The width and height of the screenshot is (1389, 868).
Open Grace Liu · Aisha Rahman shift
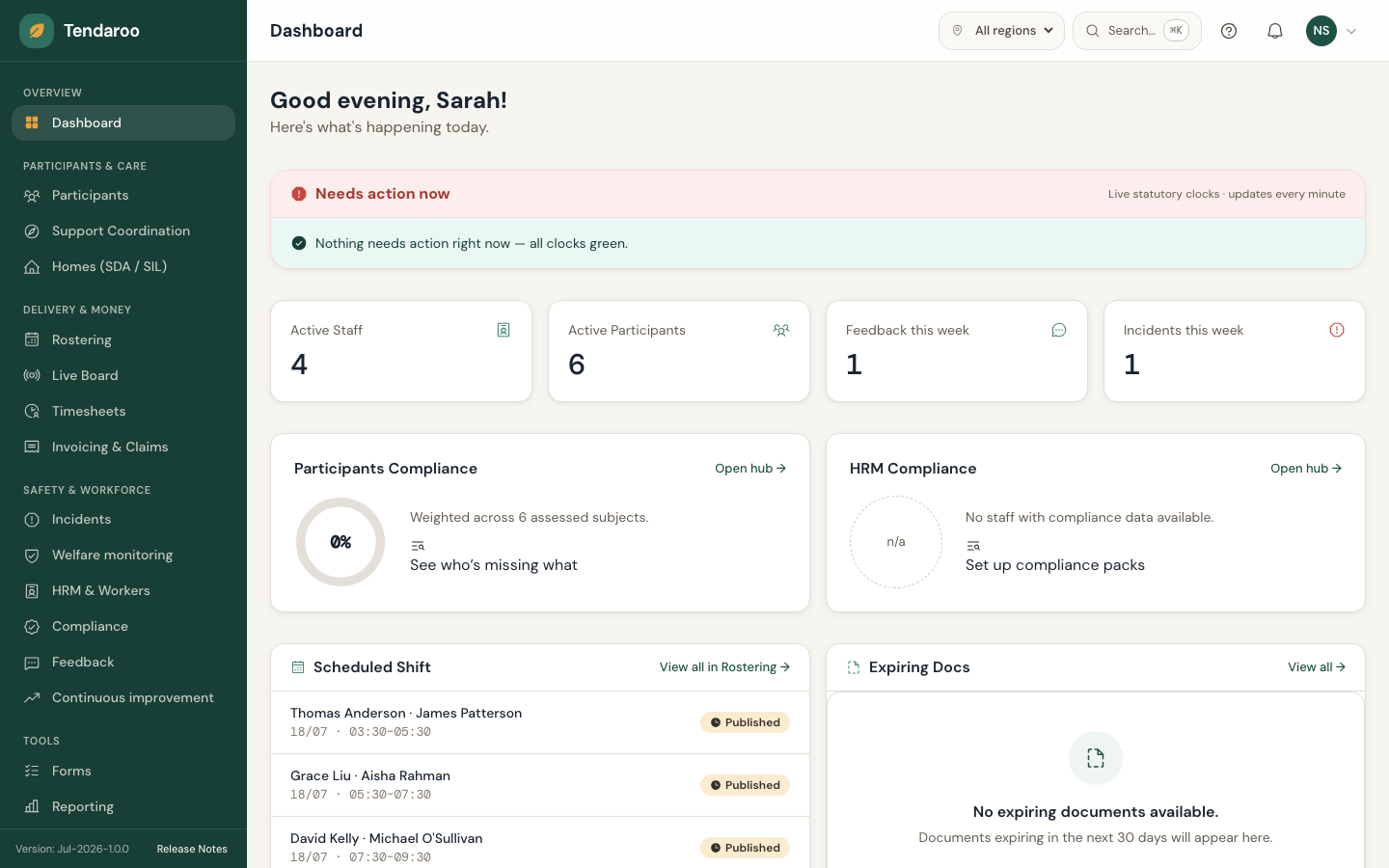click(540, 785)
